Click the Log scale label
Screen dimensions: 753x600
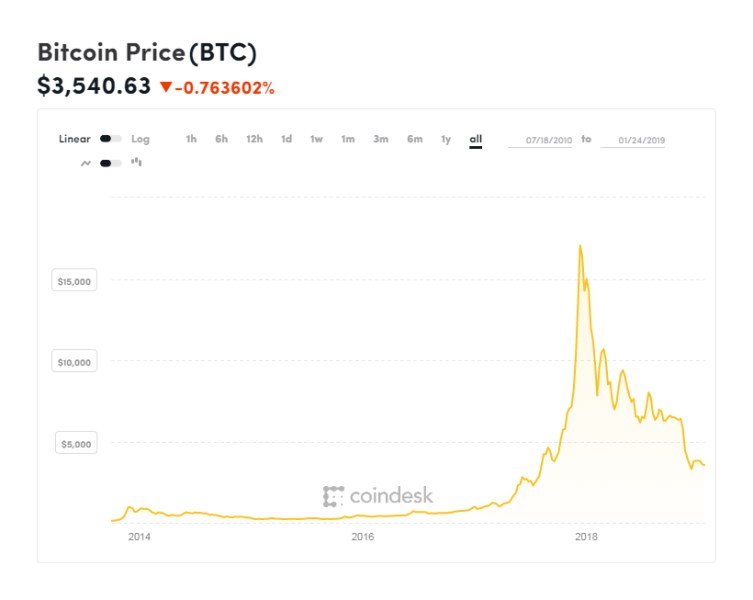tap(140, 139)
